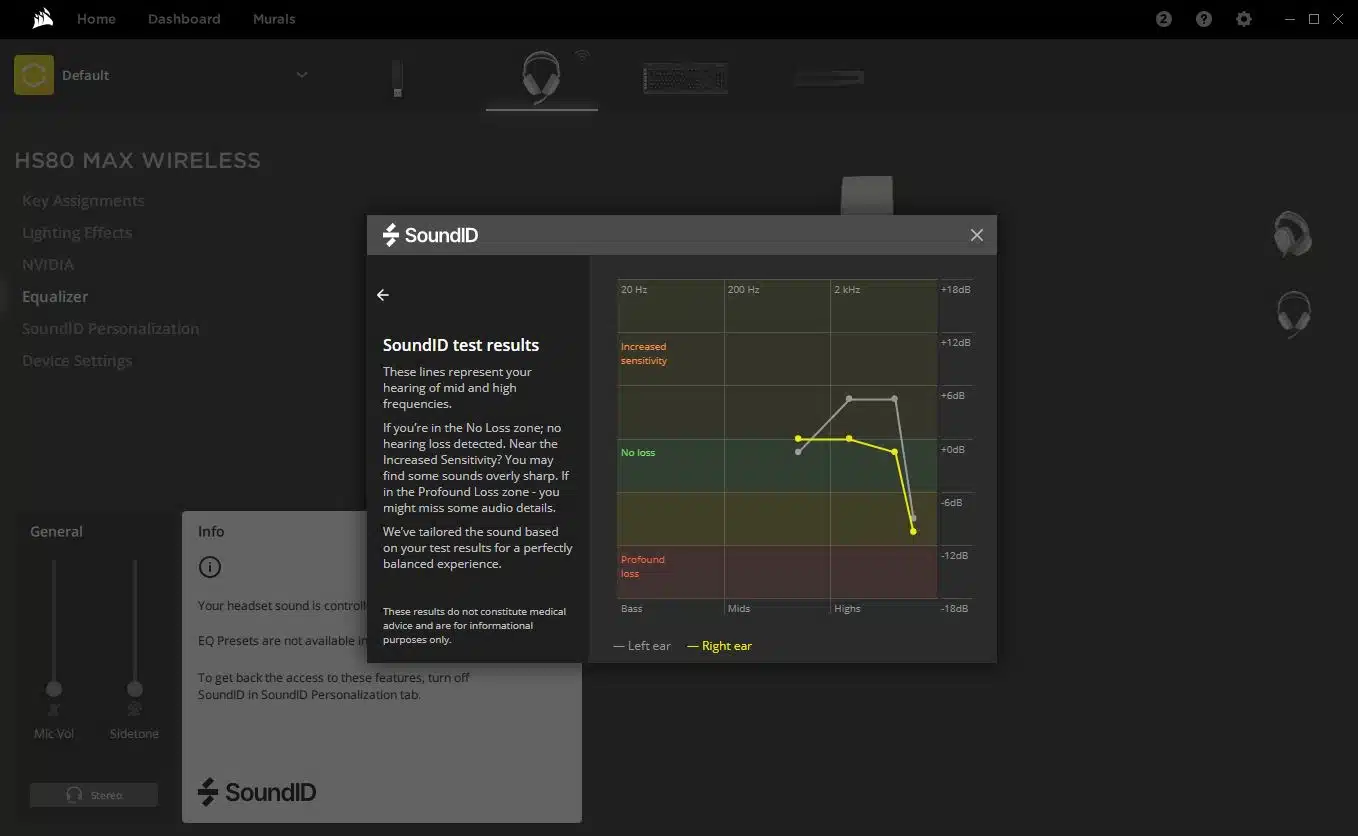
Task: Select the USB dongle device icon
Action: coord(397,79)
